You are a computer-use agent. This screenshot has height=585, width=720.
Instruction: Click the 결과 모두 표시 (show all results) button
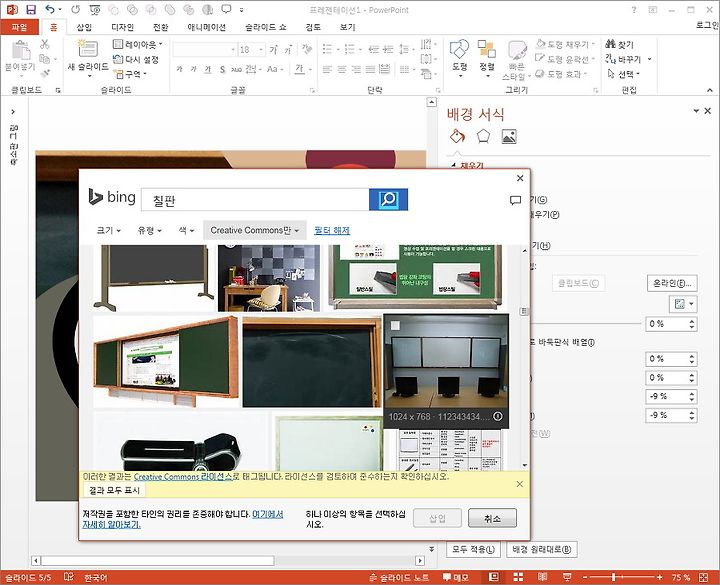[115, 490]
